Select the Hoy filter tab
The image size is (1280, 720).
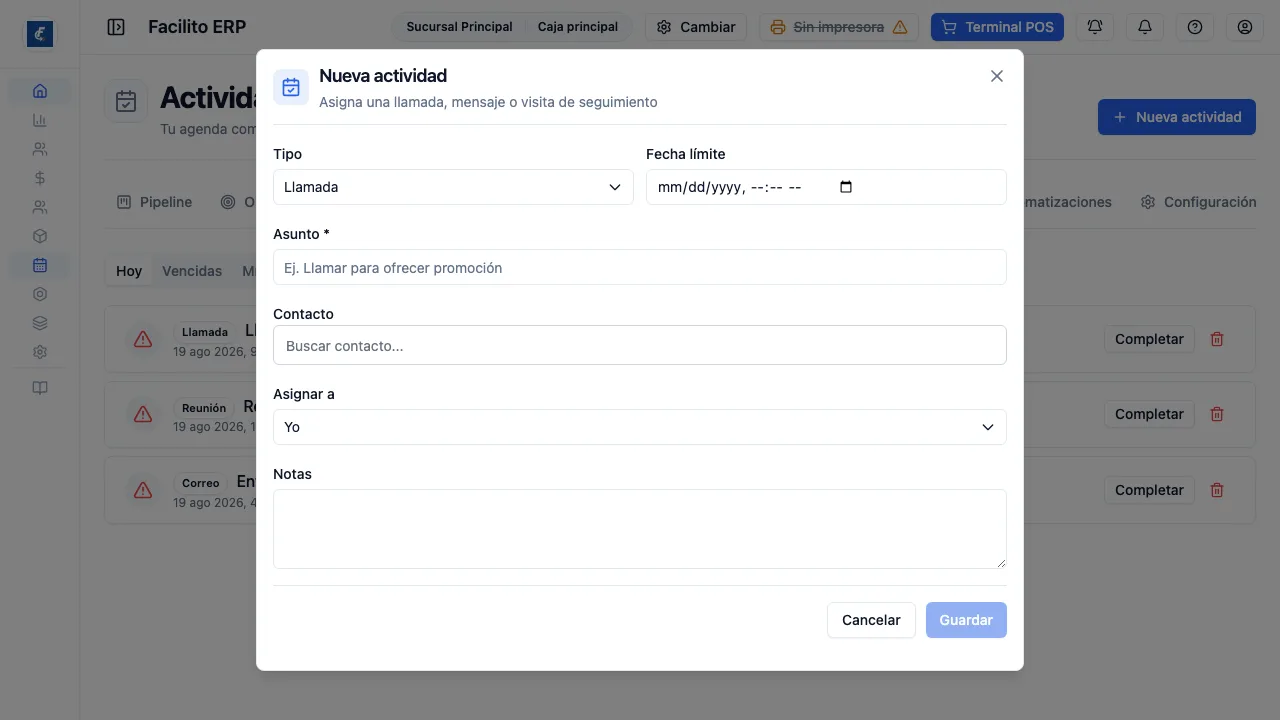[x=129, y=271]
